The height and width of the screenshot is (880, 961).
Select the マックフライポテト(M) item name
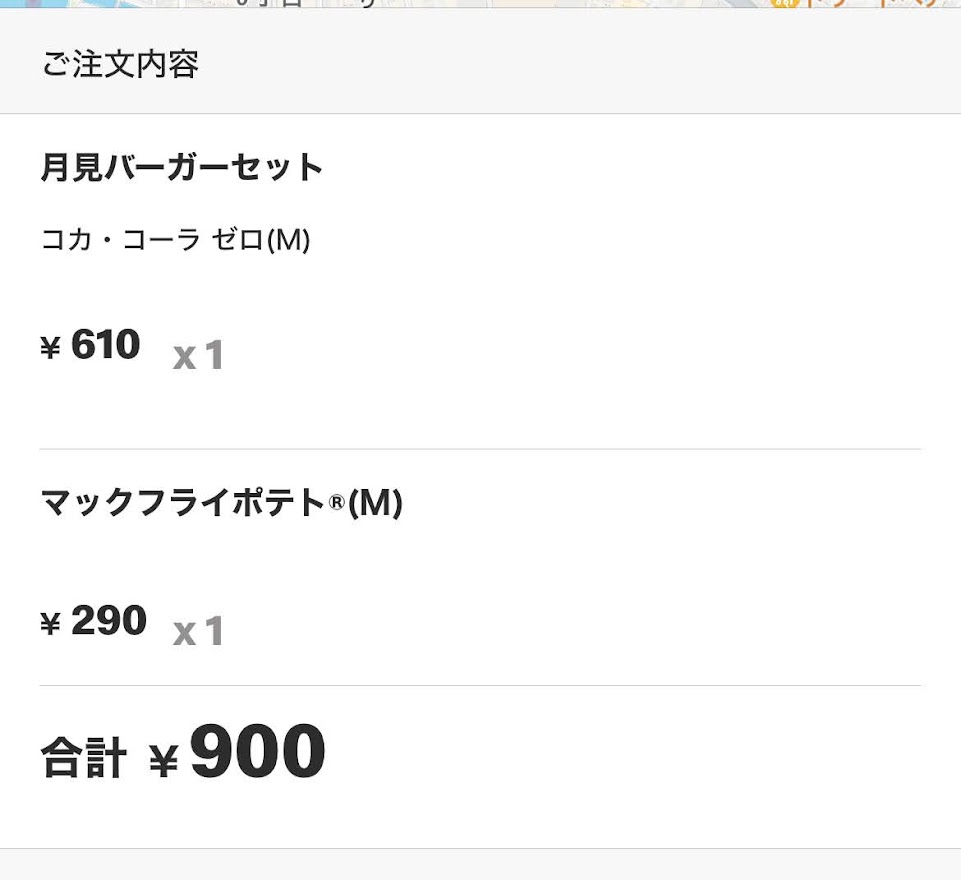[220, 502]
